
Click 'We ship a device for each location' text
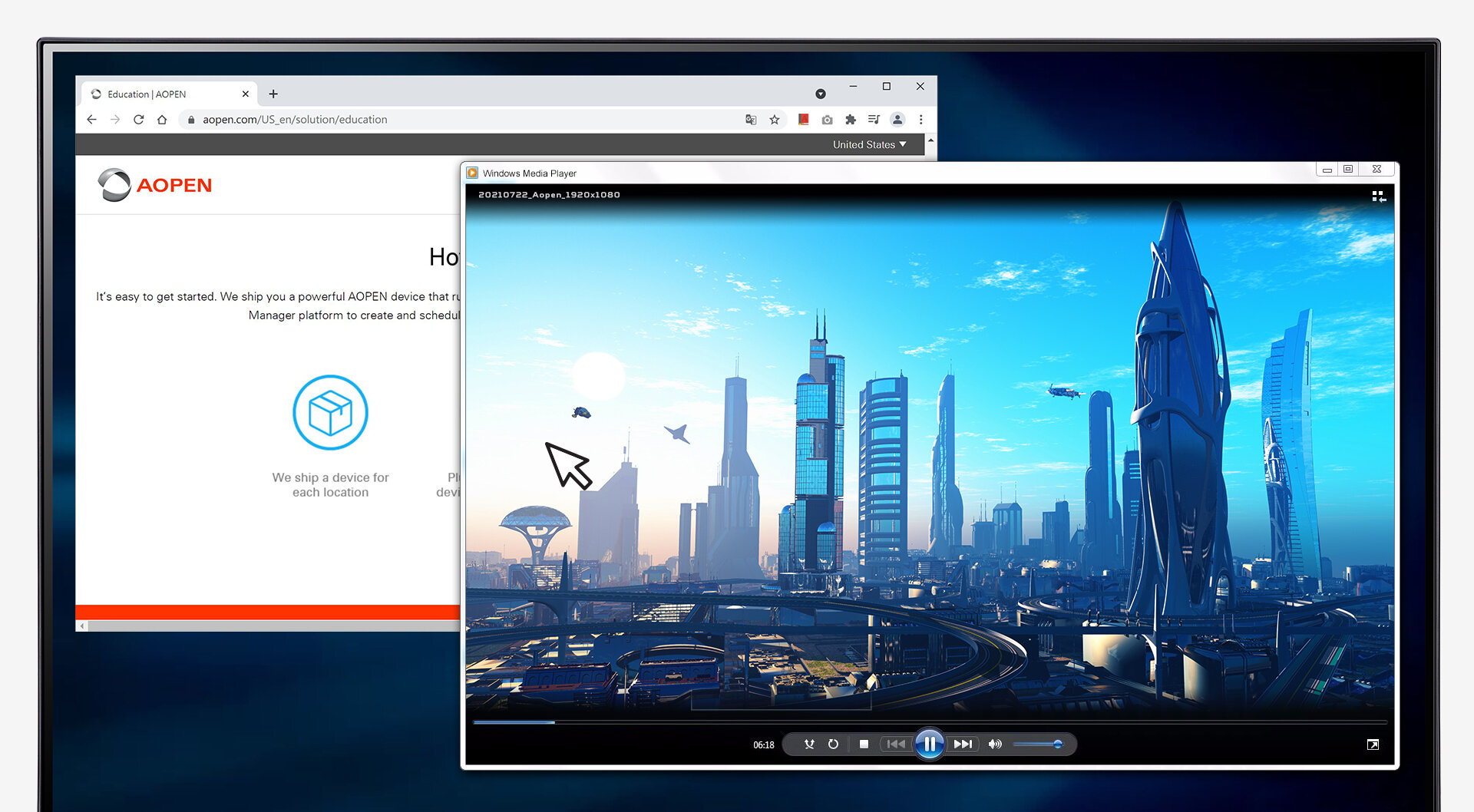coord(330,485)
